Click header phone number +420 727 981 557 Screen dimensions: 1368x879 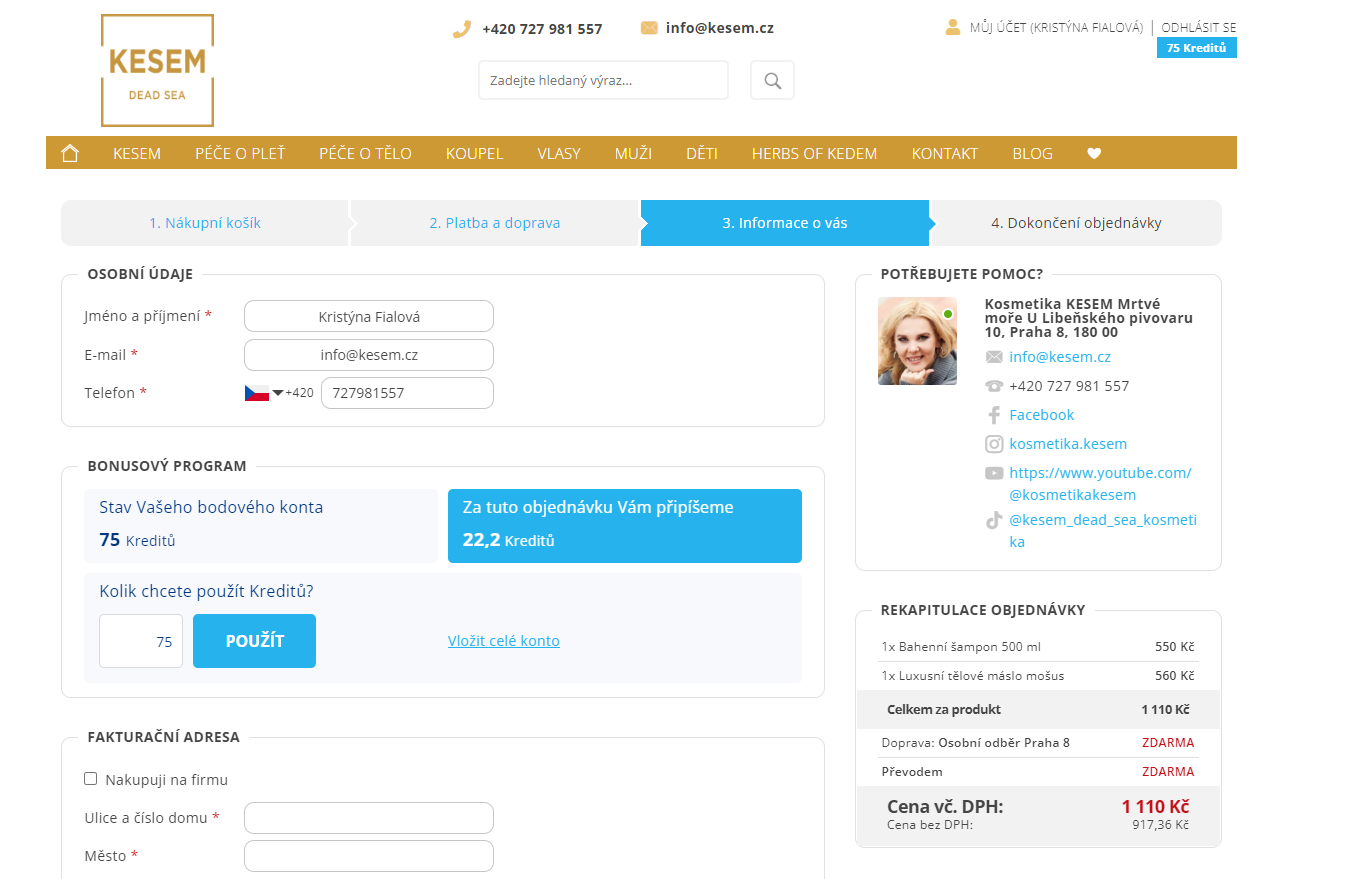[542, 29]
